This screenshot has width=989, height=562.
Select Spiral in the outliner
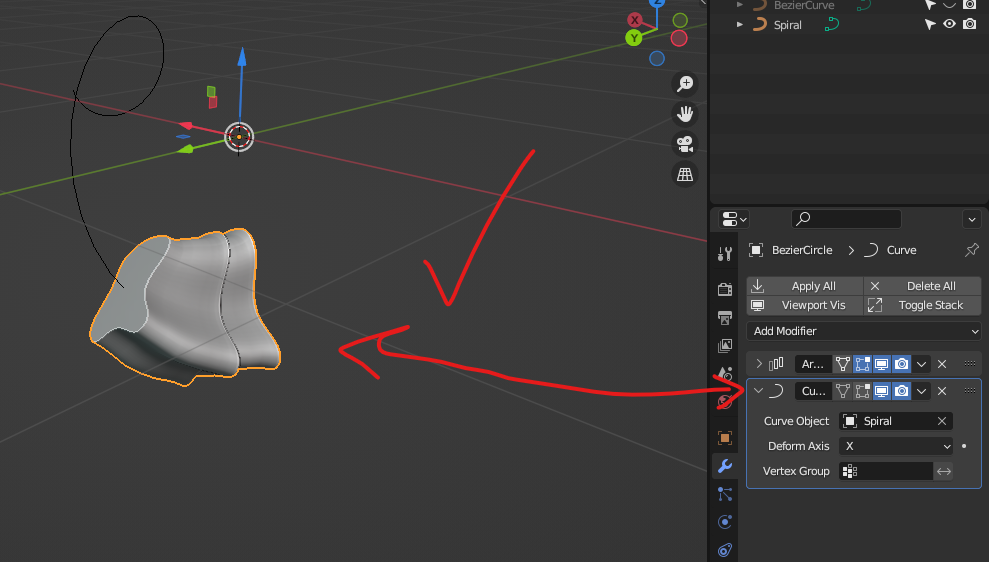click(x=788, y=25)
